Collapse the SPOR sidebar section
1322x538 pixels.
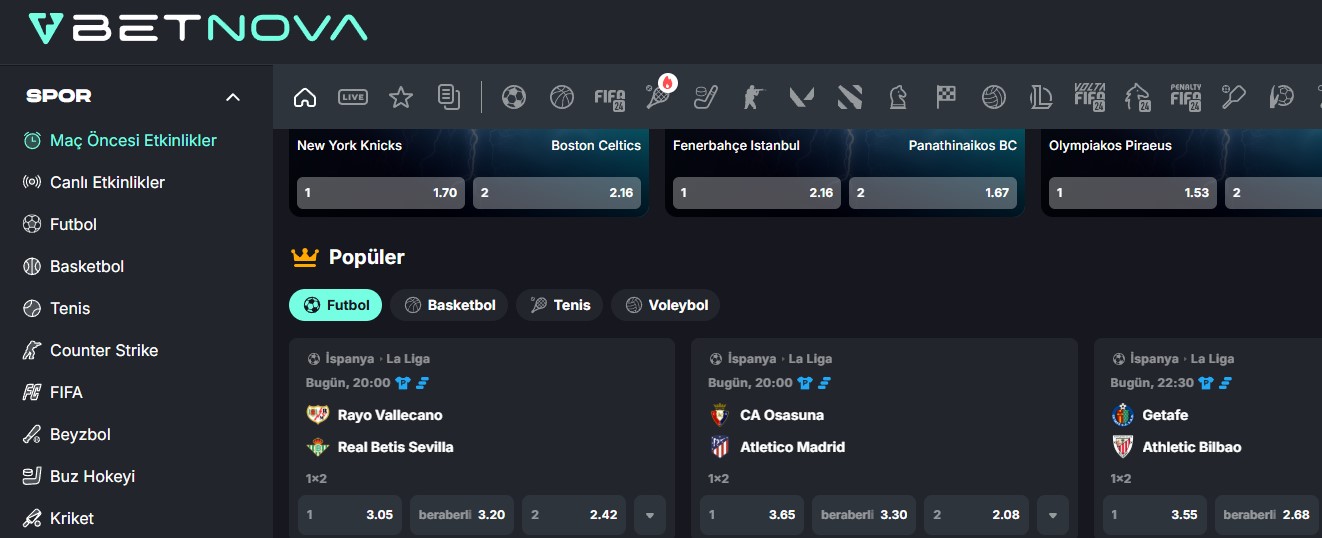(233, 97)
